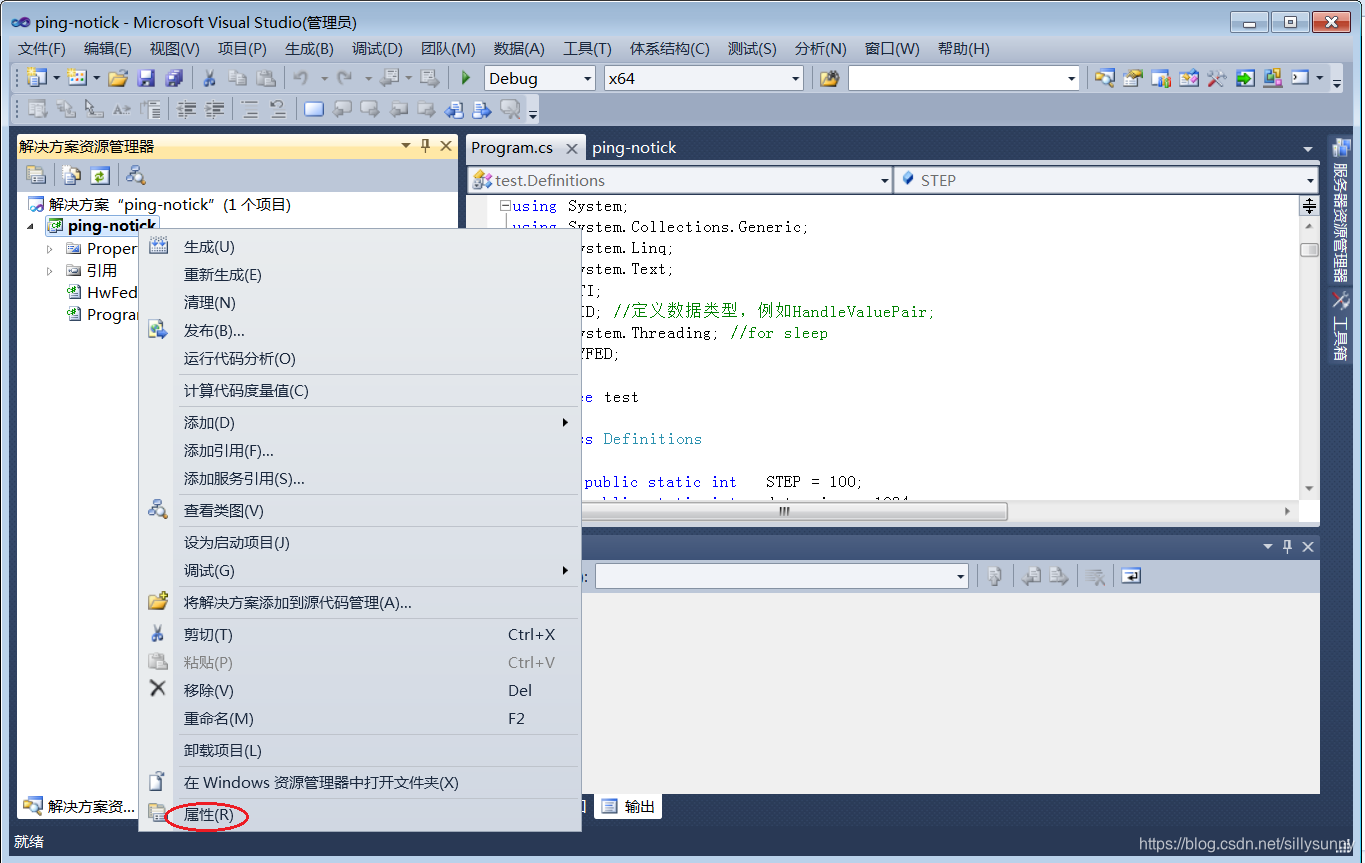Toggle auto-hide pin on Output panel
The width and height of the screenshot is (1365, 863).
[1287, 546]
